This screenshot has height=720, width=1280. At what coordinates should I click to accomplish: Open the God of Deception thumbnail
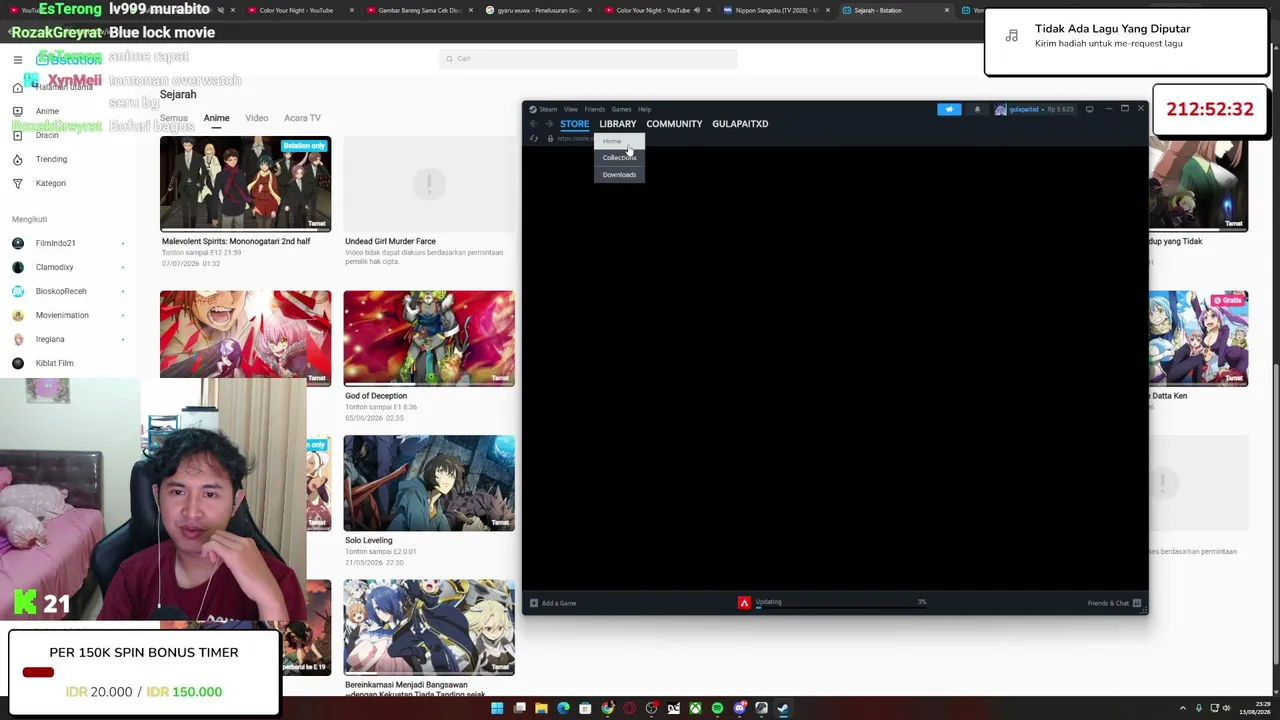coord(429,338)
